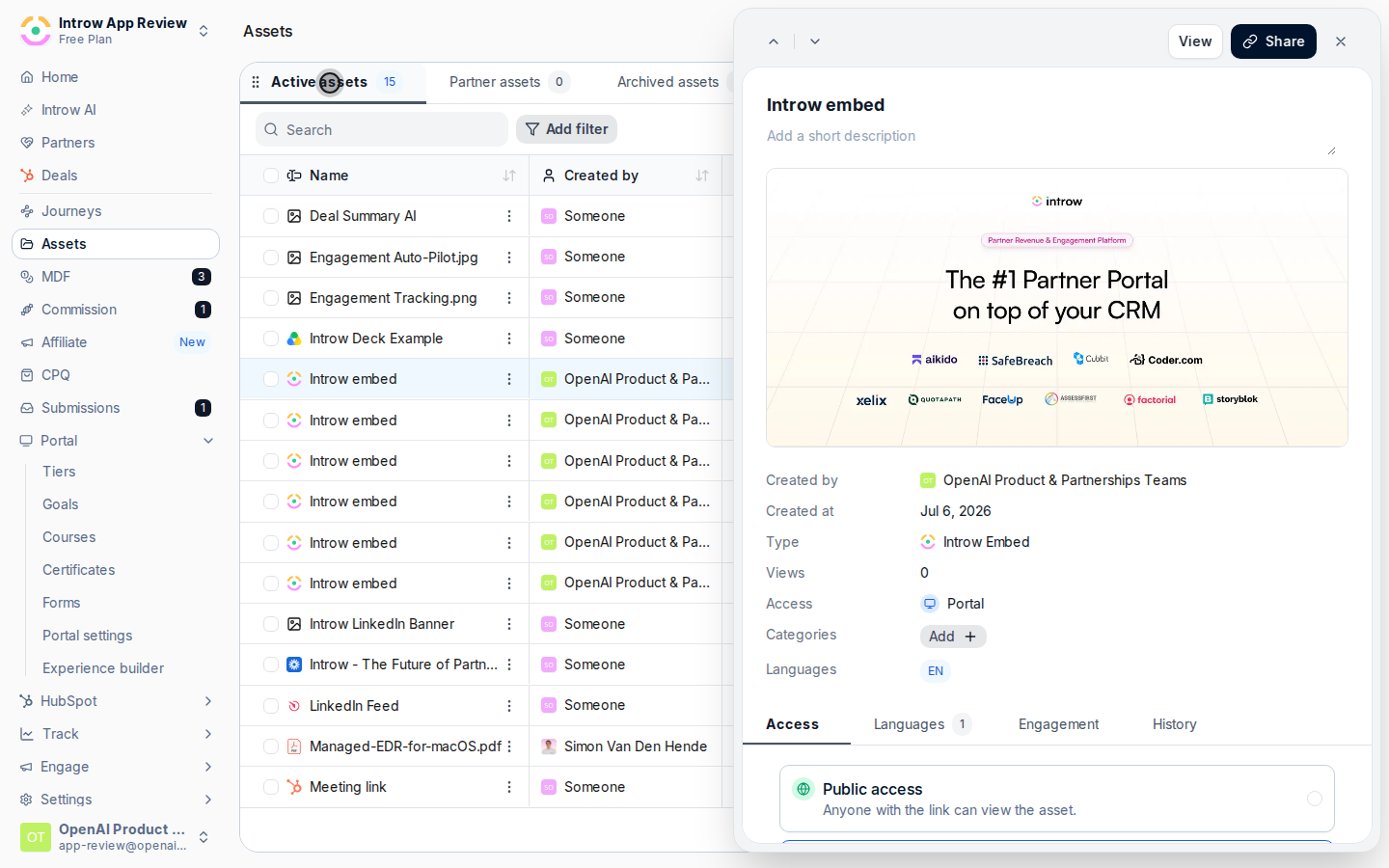Add a category with Add plus

[953, 637]
